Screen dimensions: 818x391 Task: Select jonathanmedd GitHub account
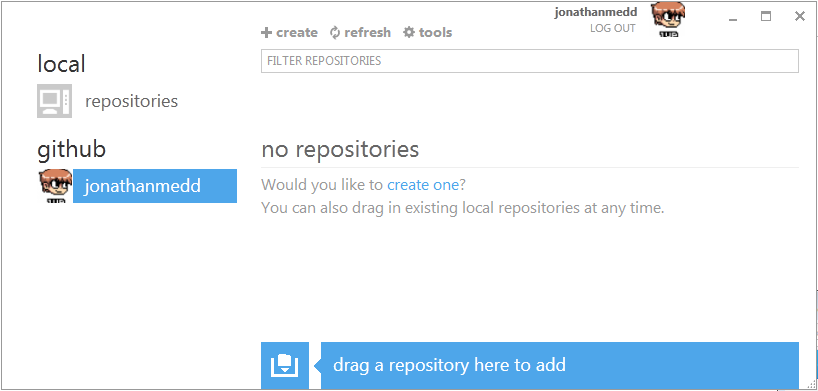(x=155, y=186)
